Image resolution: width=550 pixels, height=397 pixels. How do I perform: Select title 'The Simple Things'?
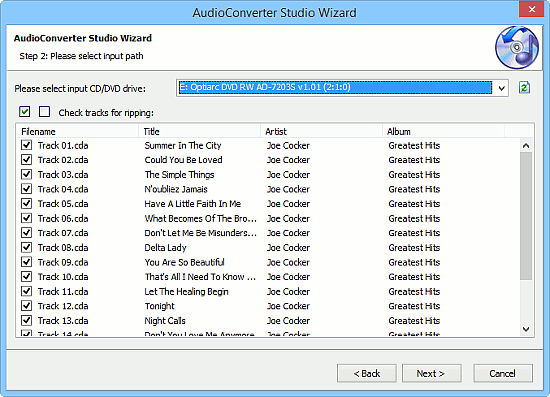(179, 175)
